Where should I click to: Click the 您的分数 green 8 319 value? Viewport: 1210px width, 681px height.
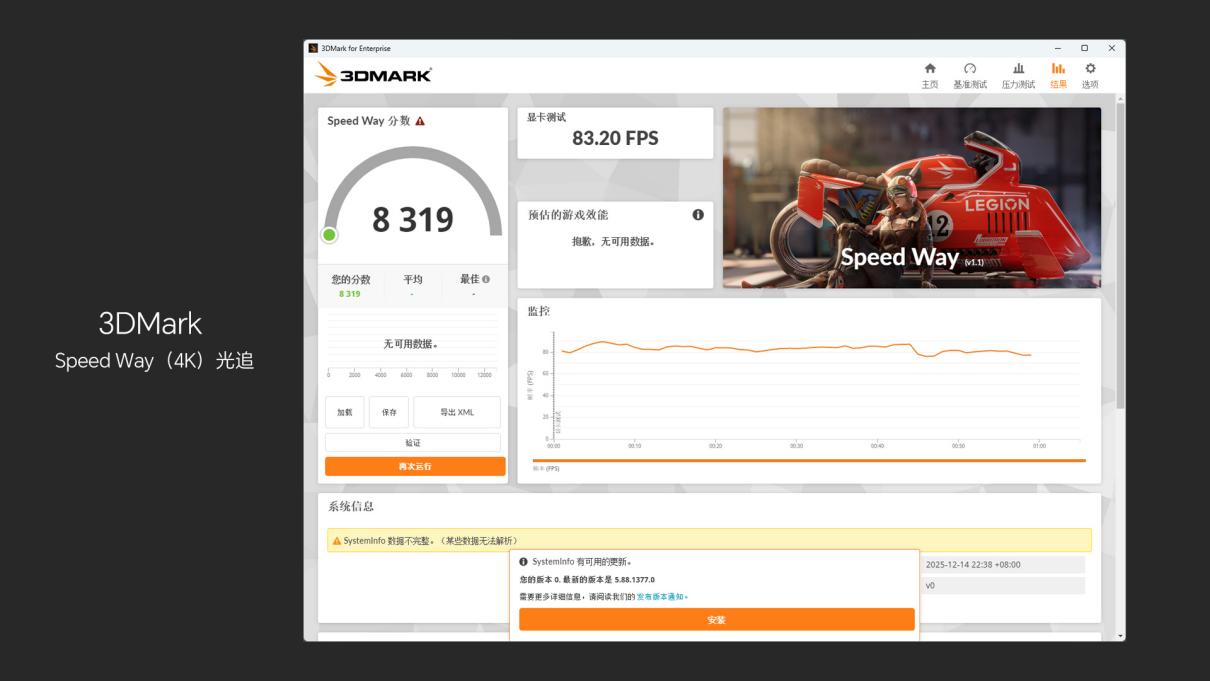[x=350, y=294]
